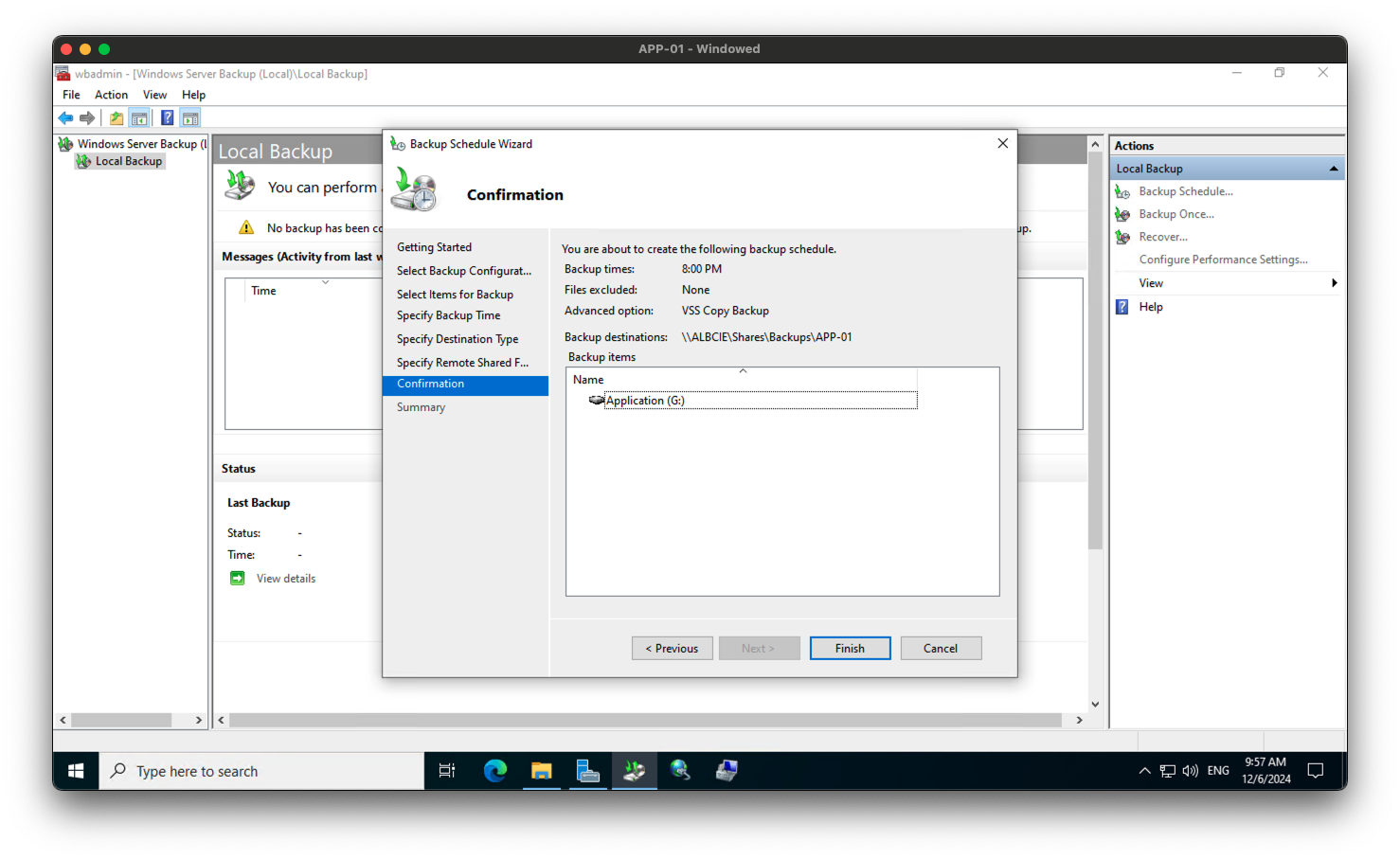
Task: Click the back navigation arrow icon
Action: coord(64,117)
